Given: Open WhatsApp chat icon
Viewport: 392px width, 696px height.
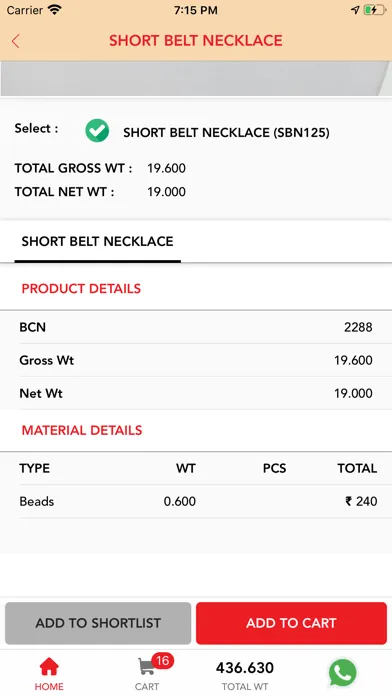Looking at the screenshot, I should pos(342,672).
